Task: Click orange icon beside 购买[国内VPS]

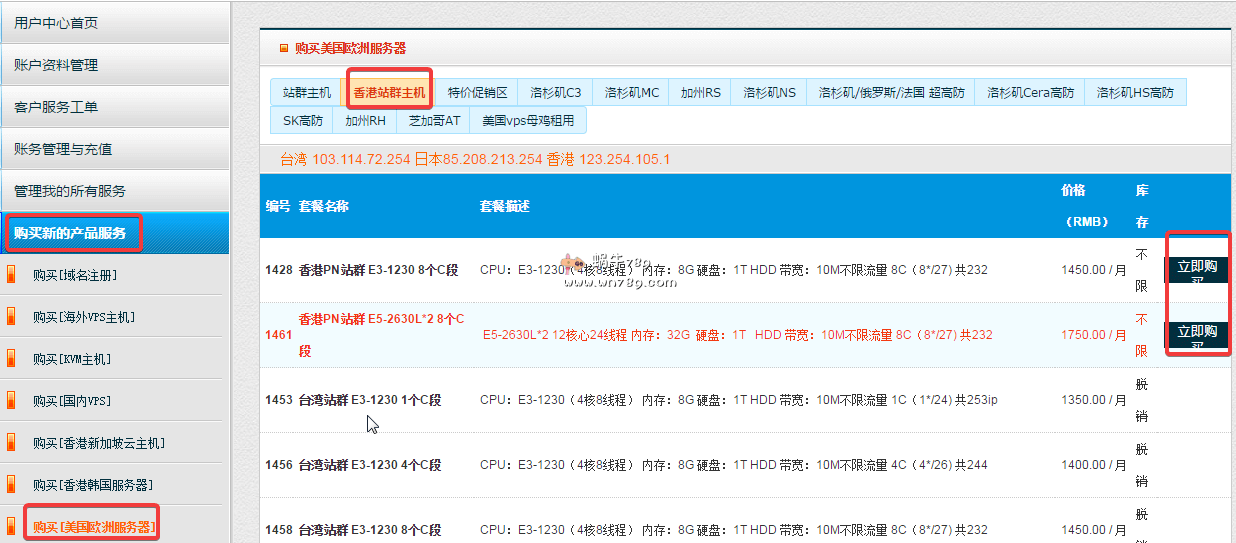Action: (x=12, y=401)
